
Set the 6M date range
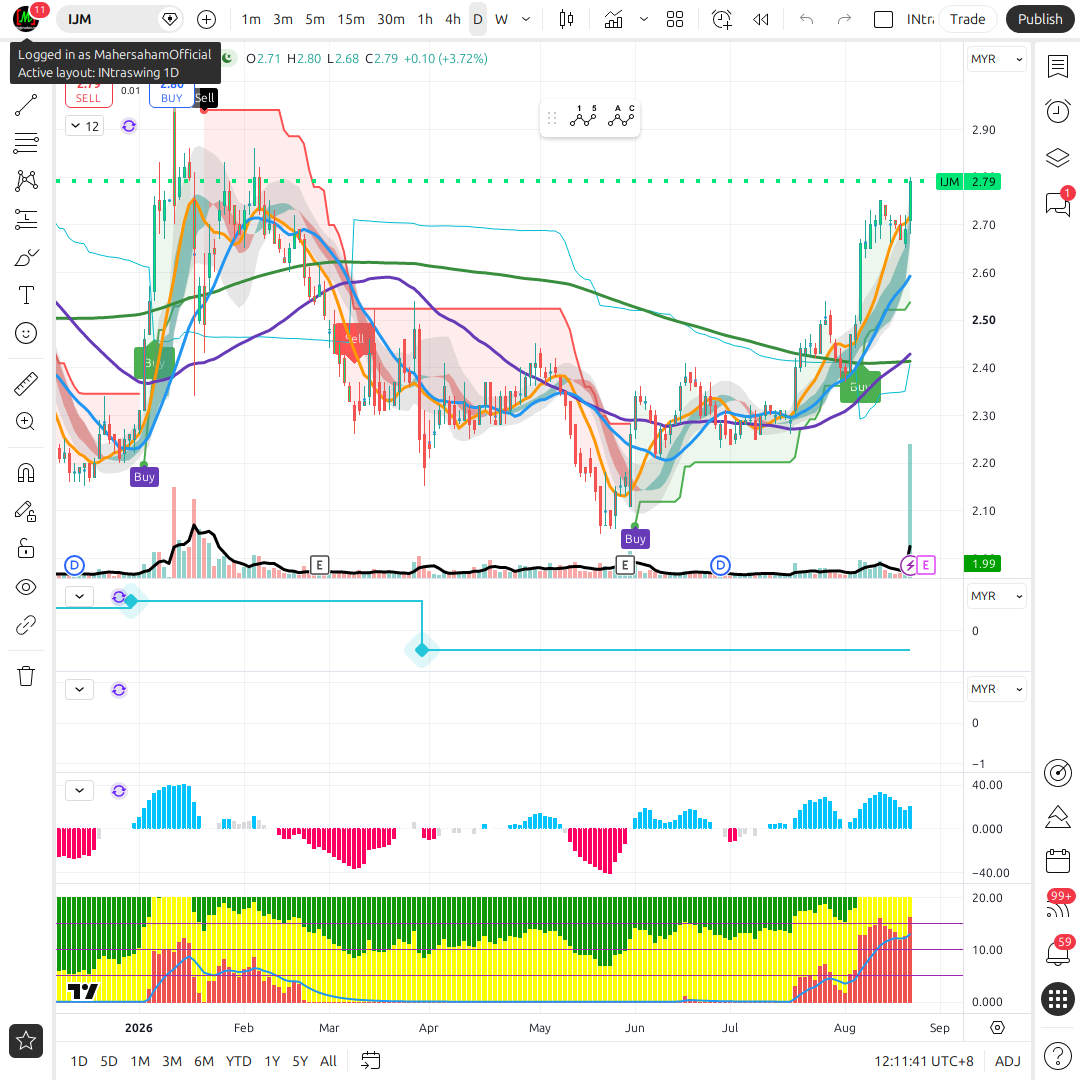pyautogui.click(x=204, y=1061)
